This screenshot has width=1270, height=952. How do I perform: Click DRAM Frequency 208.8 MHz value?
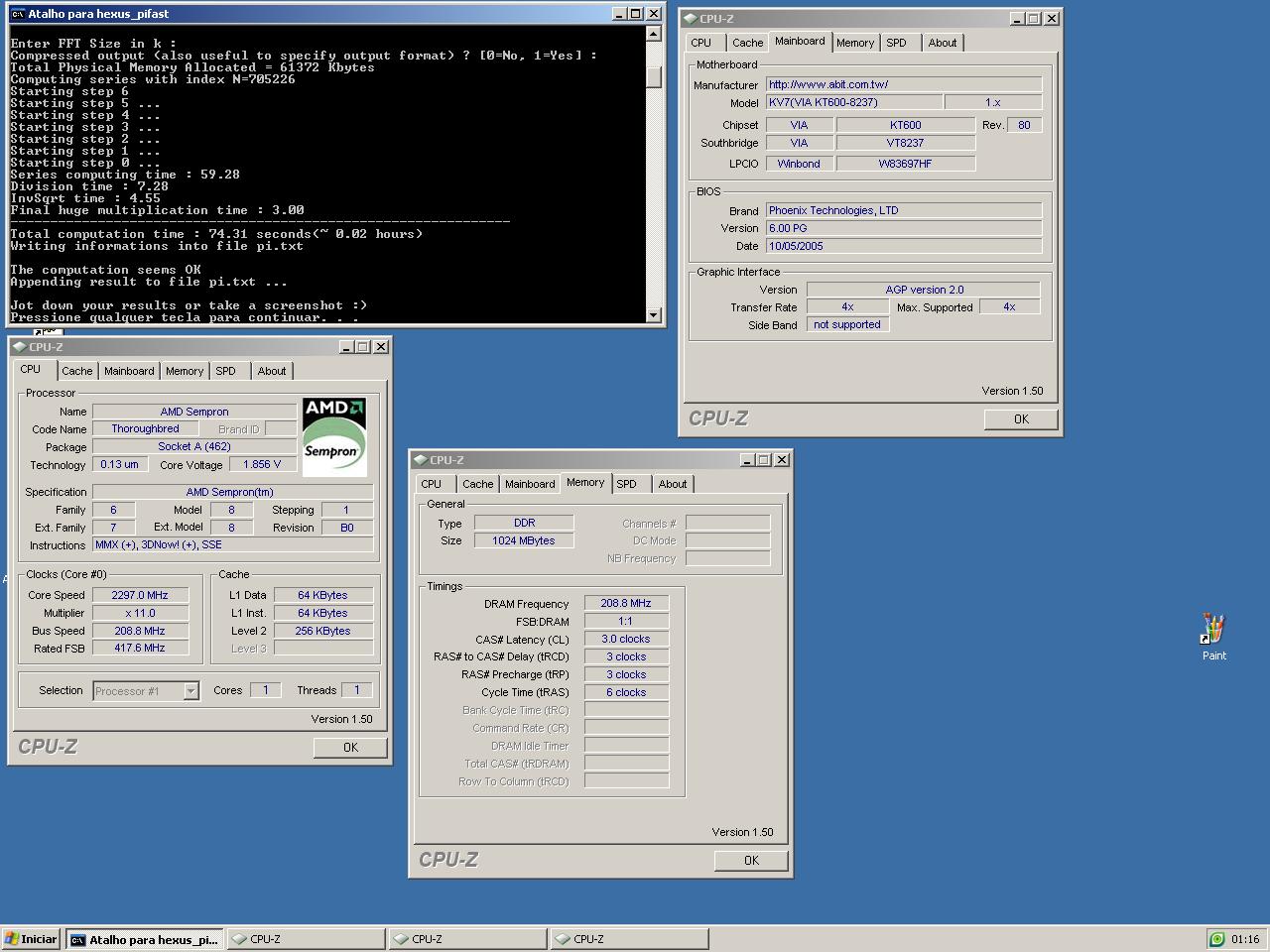626,604
